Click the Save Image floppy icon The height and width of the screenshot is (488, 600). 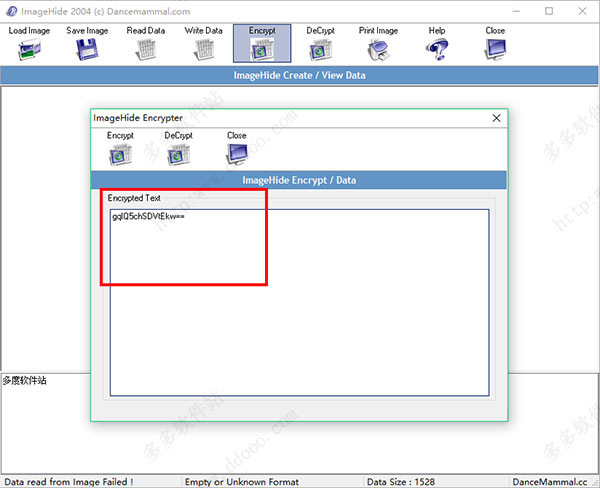tap(87, 50)
